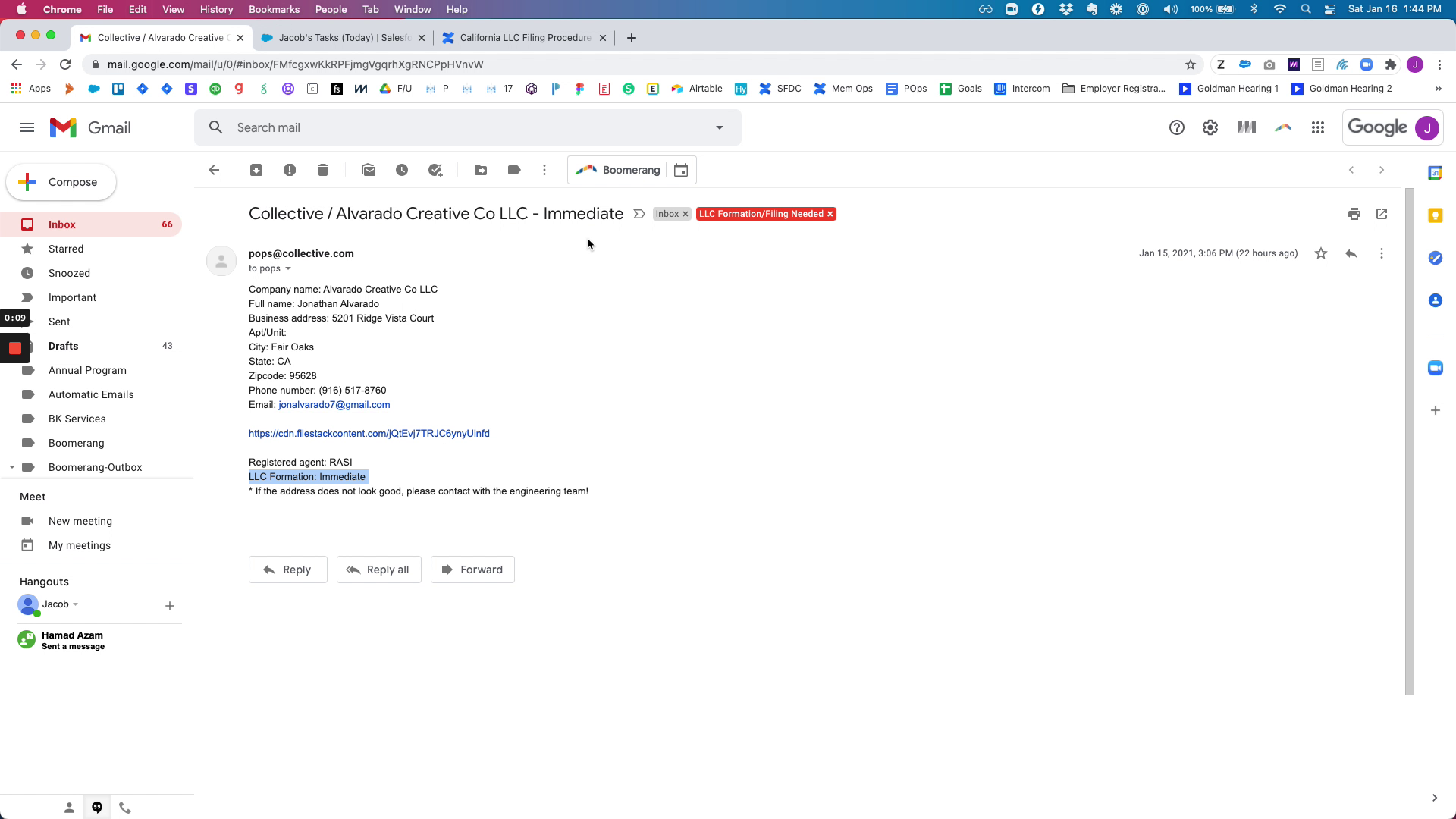Open the filestackcontent.com attachment link

click(x=369, y=434)
